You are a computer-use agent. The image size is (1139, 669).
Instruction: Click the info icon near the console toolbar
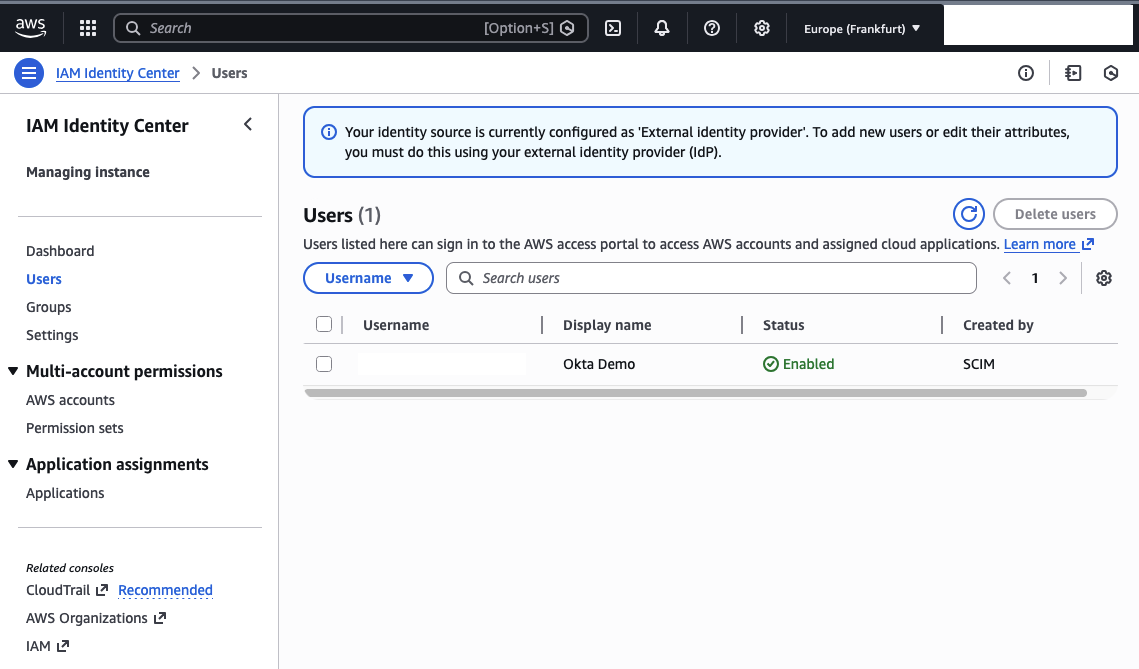click(x=1025, y=72)
